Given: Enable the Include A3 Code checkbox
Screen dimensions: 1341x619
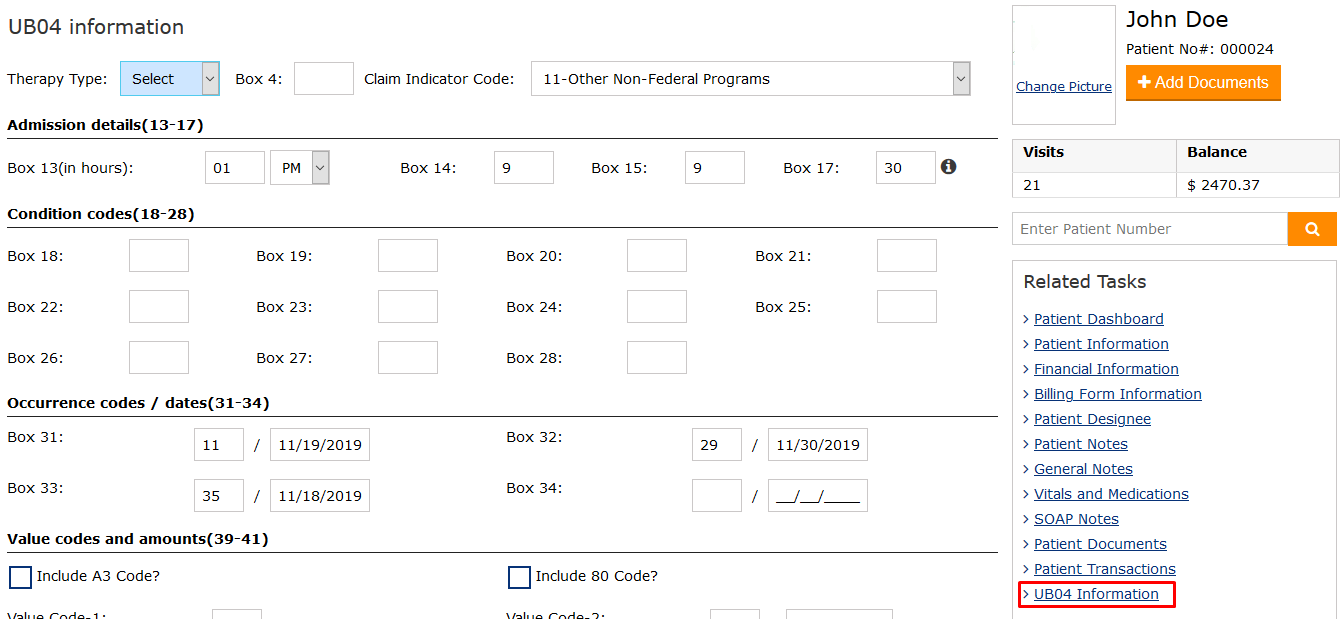Looking at the screenshot, I should (x=20, y=577).
